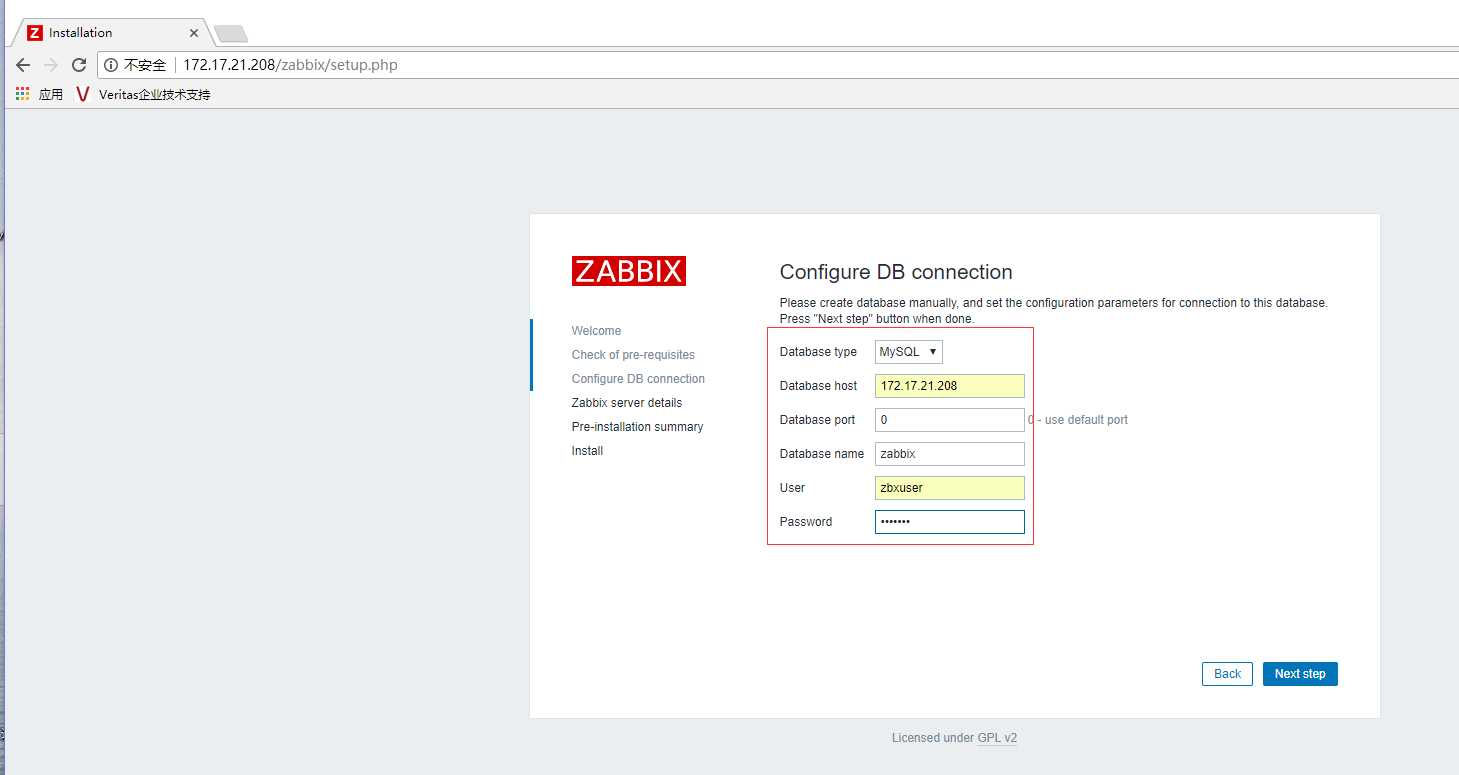Open the GPL v2 license link
This screenshot has width=1459, height=775.
[997, 738]
